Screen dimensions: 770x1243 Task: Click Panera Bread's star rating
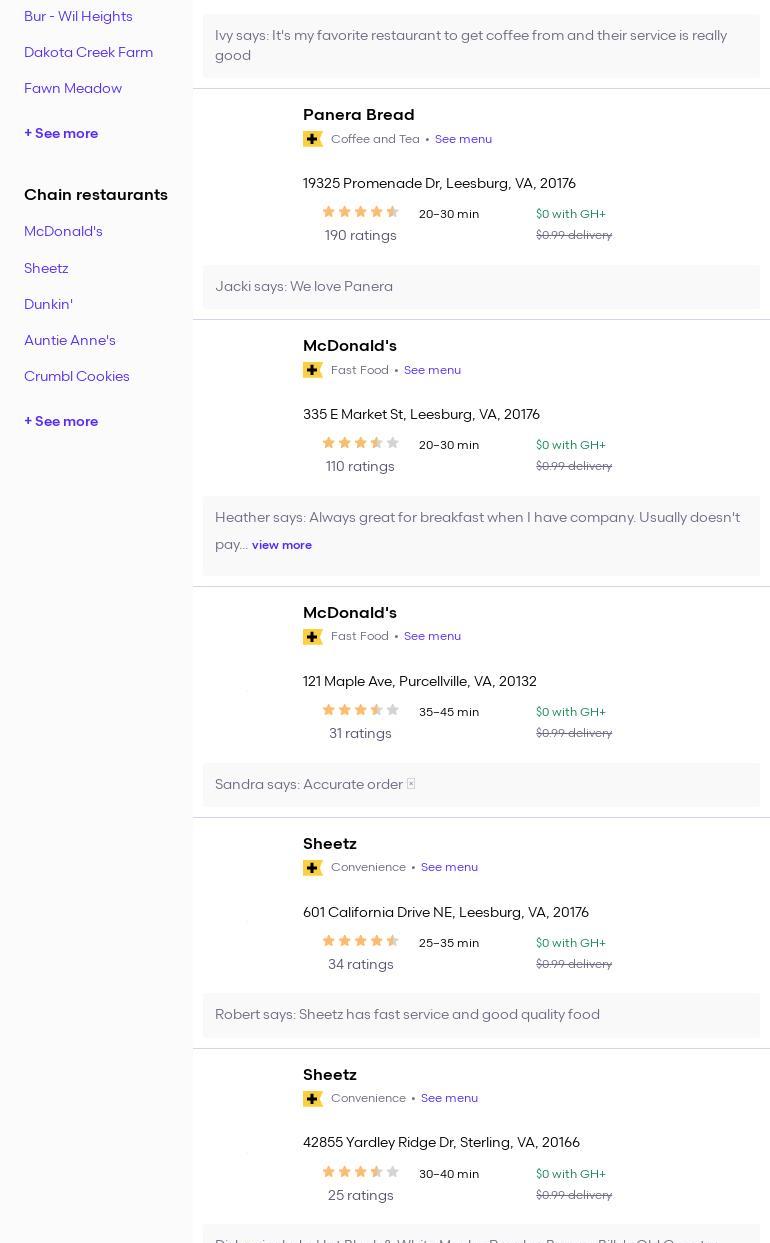pos(360,212)
